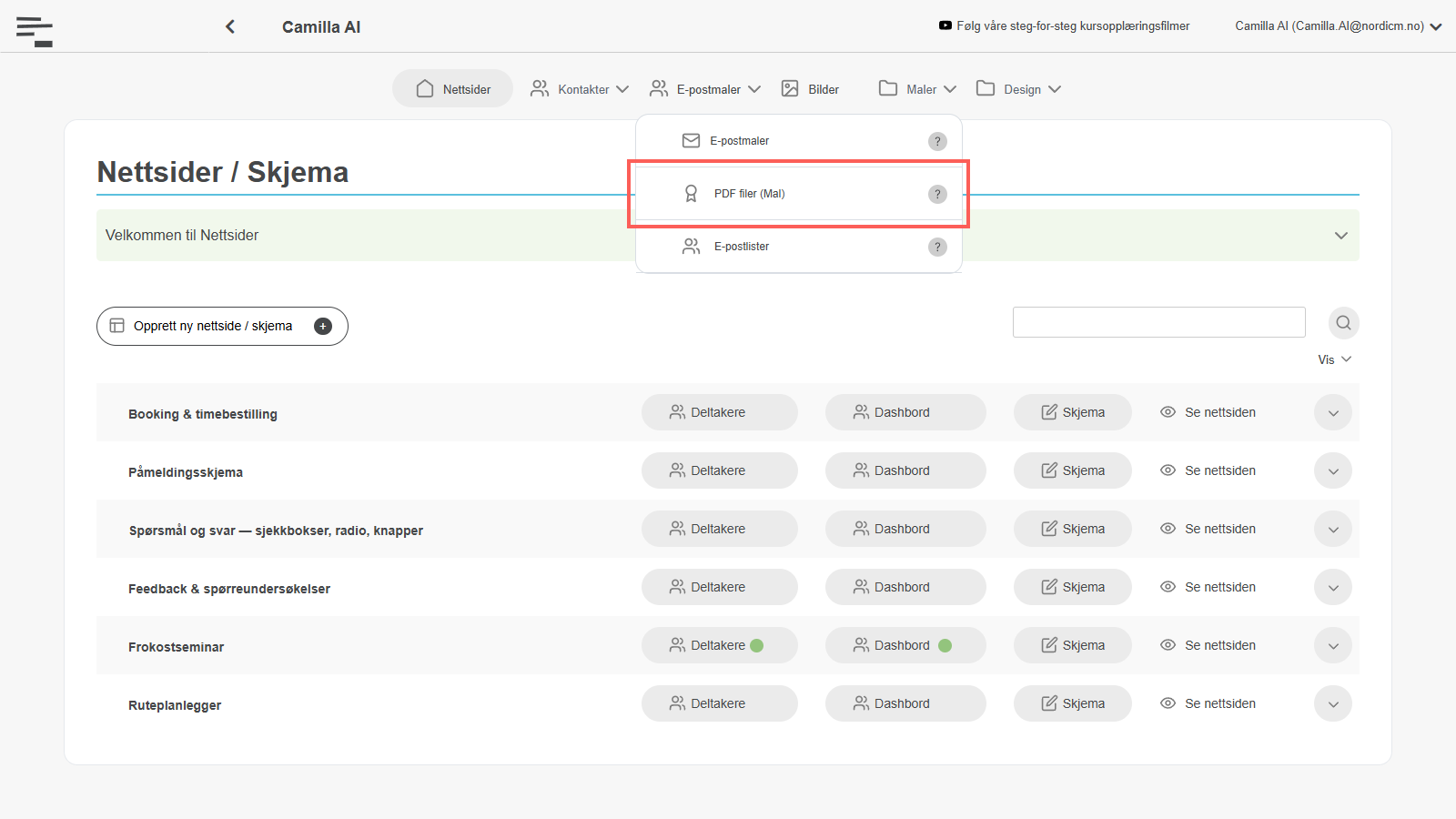Expand Frokostseminar row chevron
Screen dimensions: 1456x819
point(1333,645)
